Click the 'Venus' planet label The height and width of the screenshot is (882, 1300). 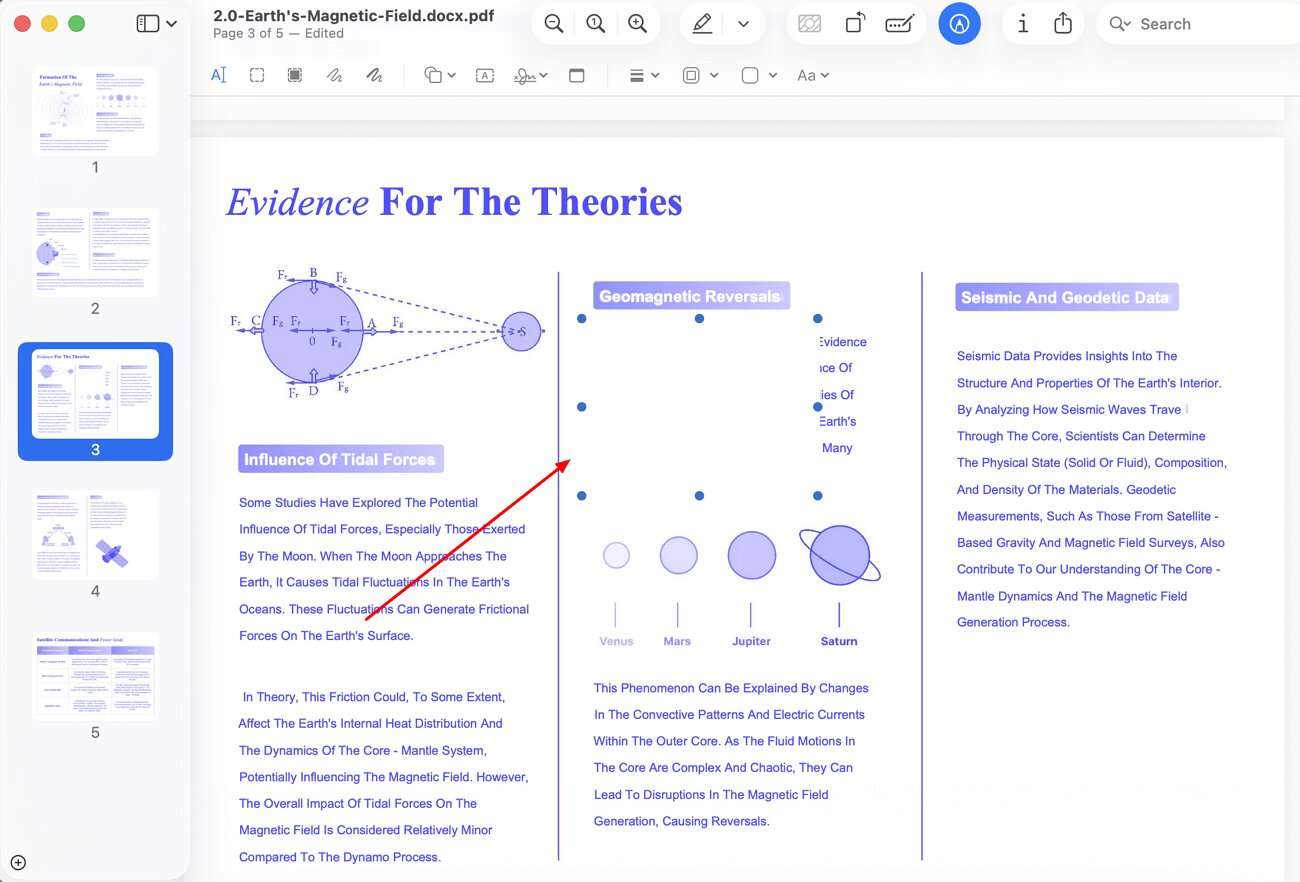pos(616,641)
